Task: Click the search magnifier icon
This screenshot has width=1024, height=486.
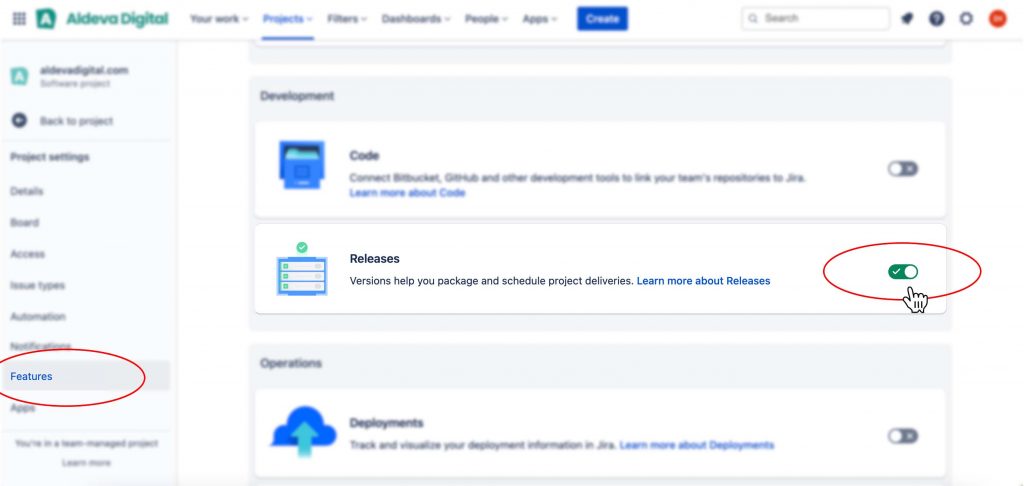Action: (x=754, y=19)
